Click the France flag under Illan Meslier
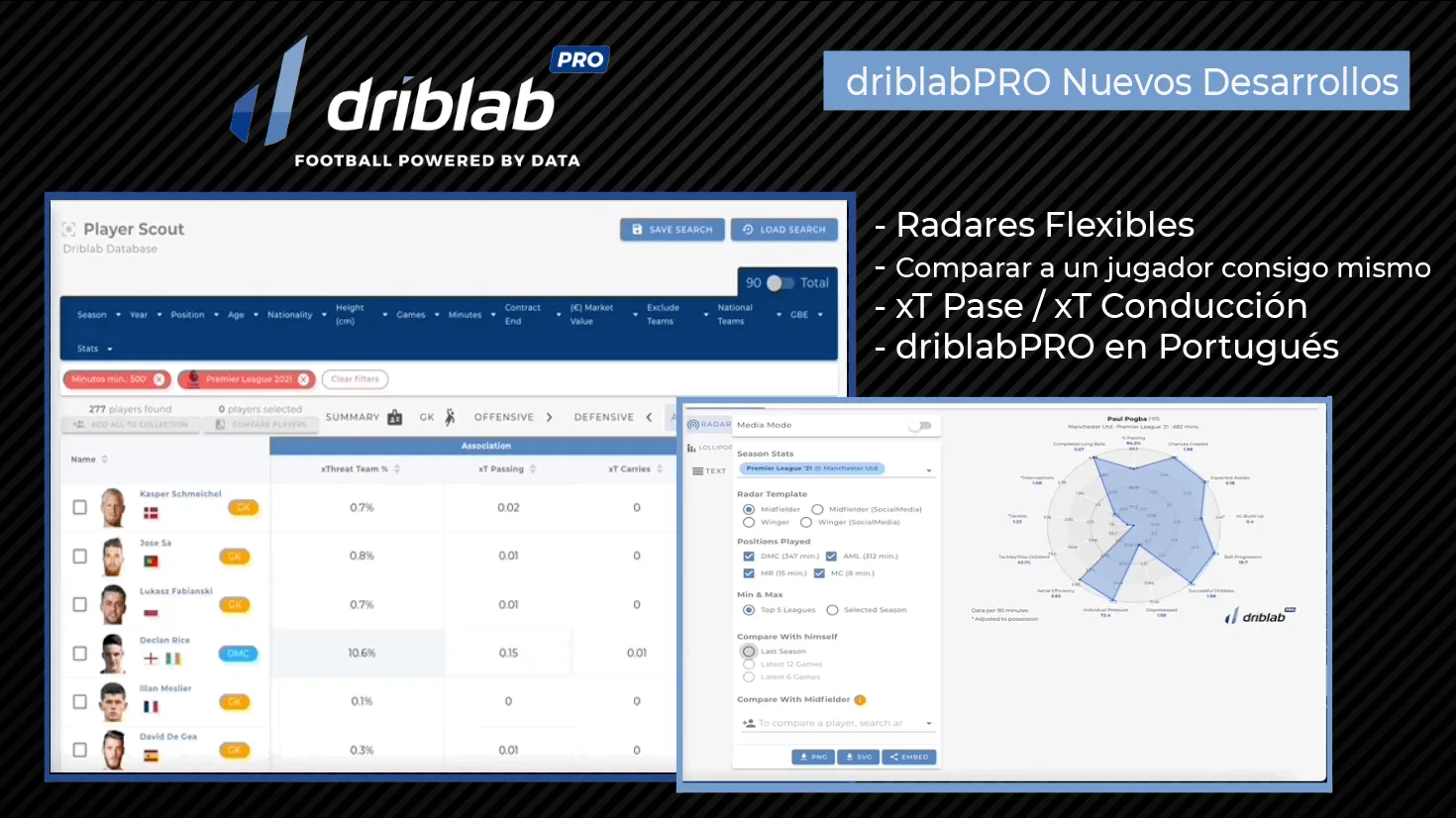1456x818 pixels. tap(151, 707)
